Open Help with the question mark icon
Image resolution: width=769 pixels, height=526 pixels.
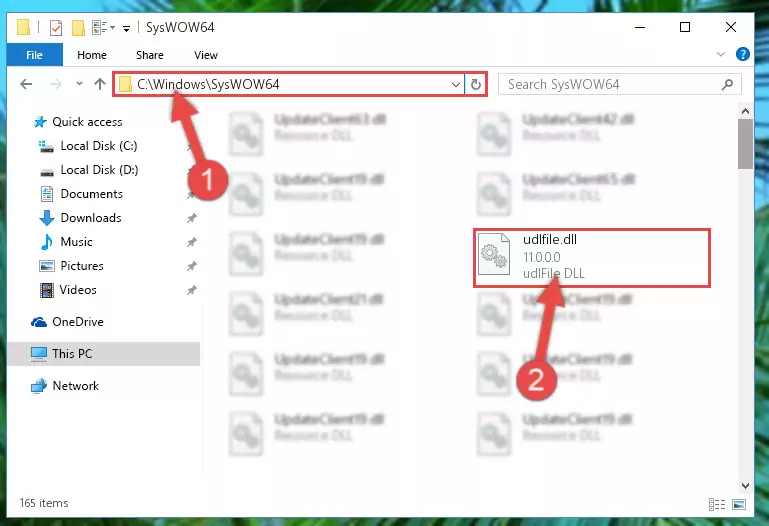pyautogui.click(x=743, y=54)
